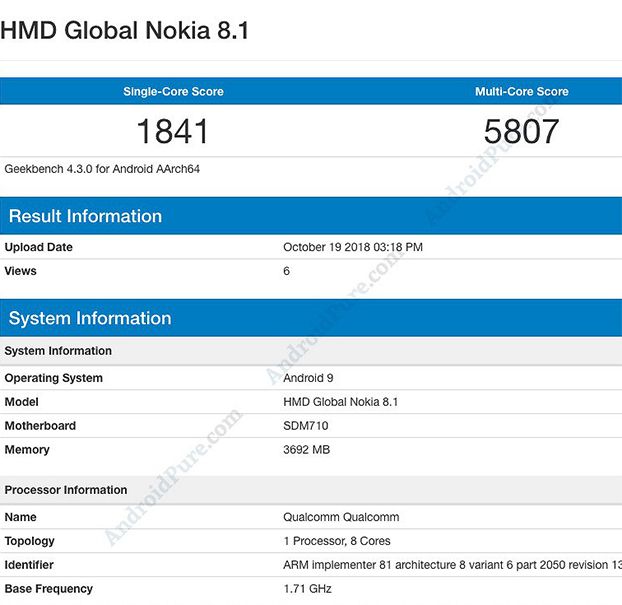Click the Operating System label
The height and width of the screenshot is (605, 622).
click(54, 378)
